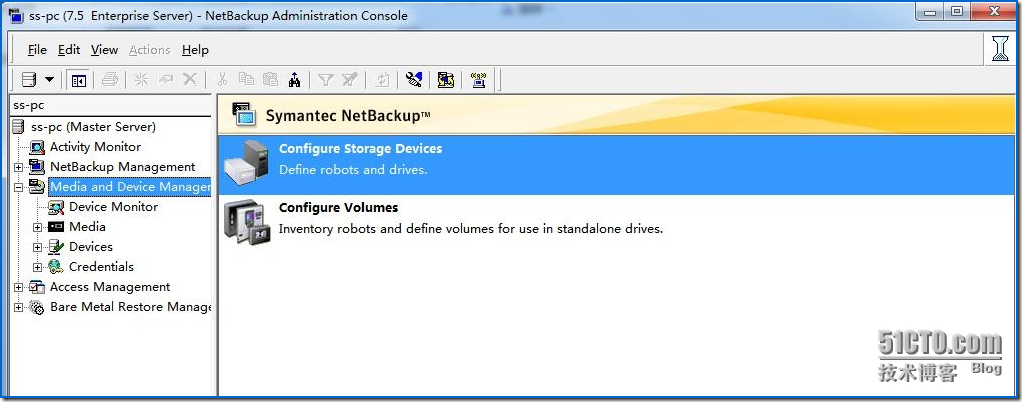Open the View menu

(104, 50)
